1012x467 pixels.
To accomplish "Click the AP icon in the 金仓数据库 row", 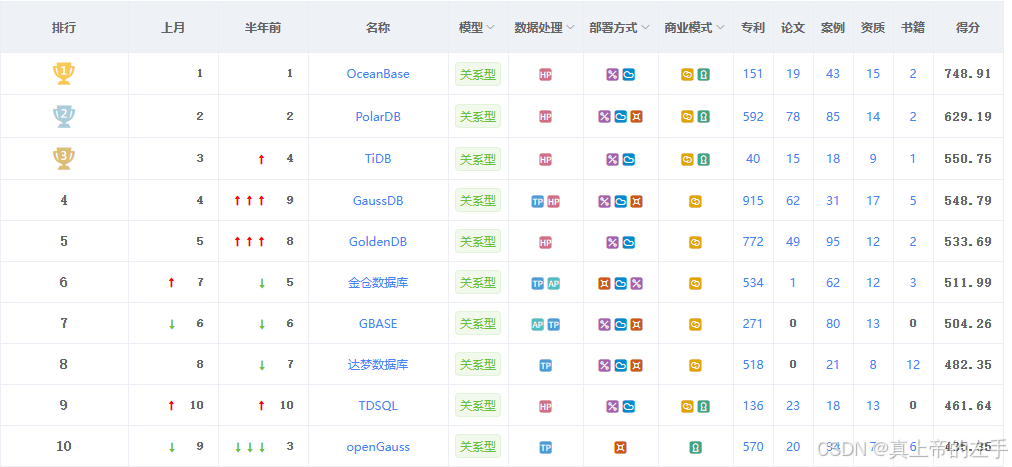I will click(554, 283).
